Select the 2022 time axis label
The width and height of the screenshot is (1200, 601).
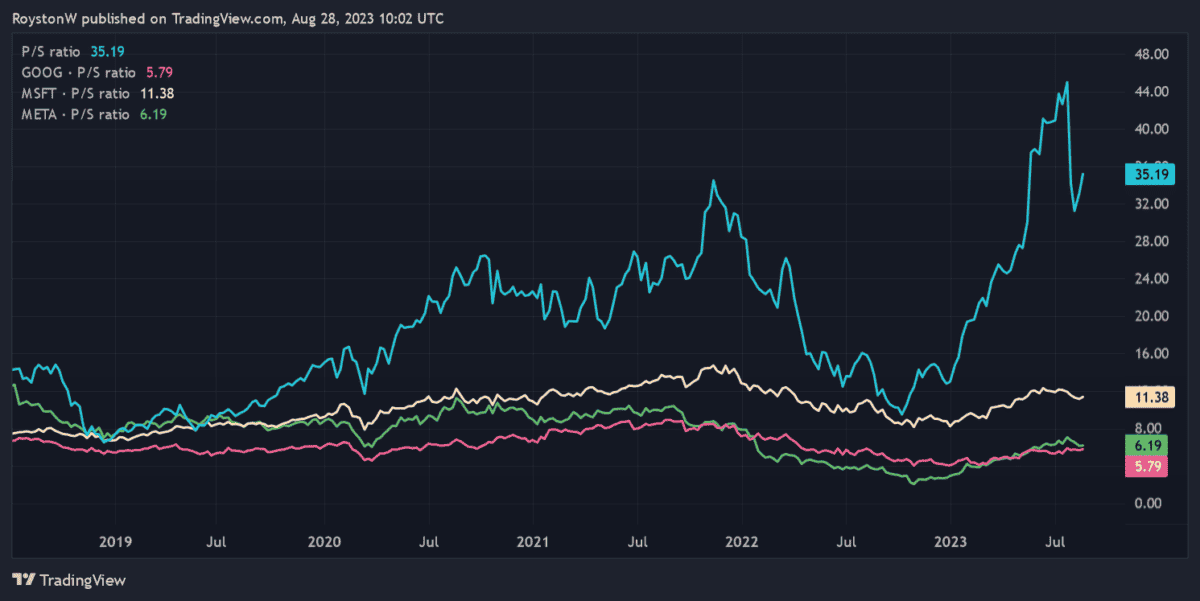741,542
